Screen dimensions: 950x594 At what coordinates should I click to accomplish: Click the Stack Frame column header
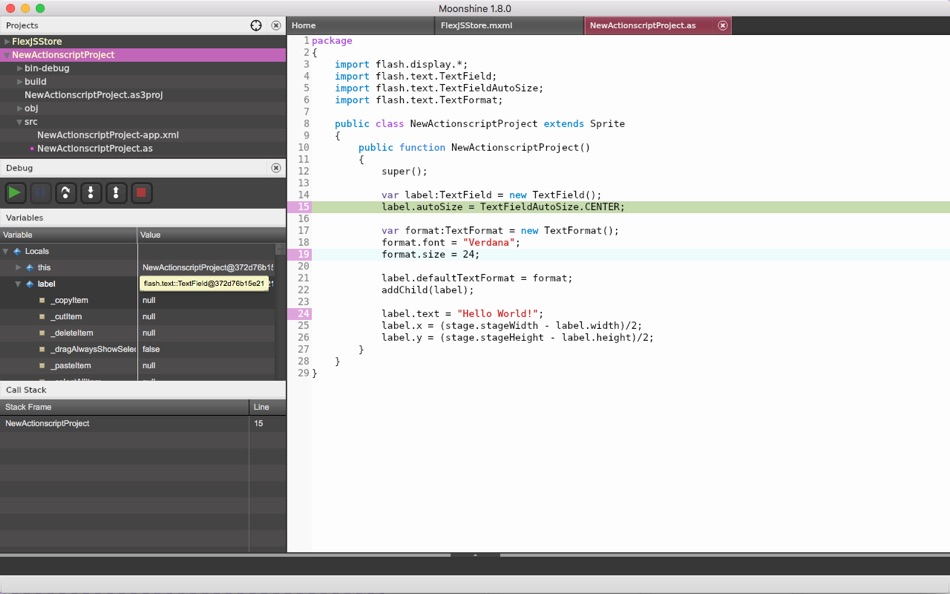[x=124, y=407]
